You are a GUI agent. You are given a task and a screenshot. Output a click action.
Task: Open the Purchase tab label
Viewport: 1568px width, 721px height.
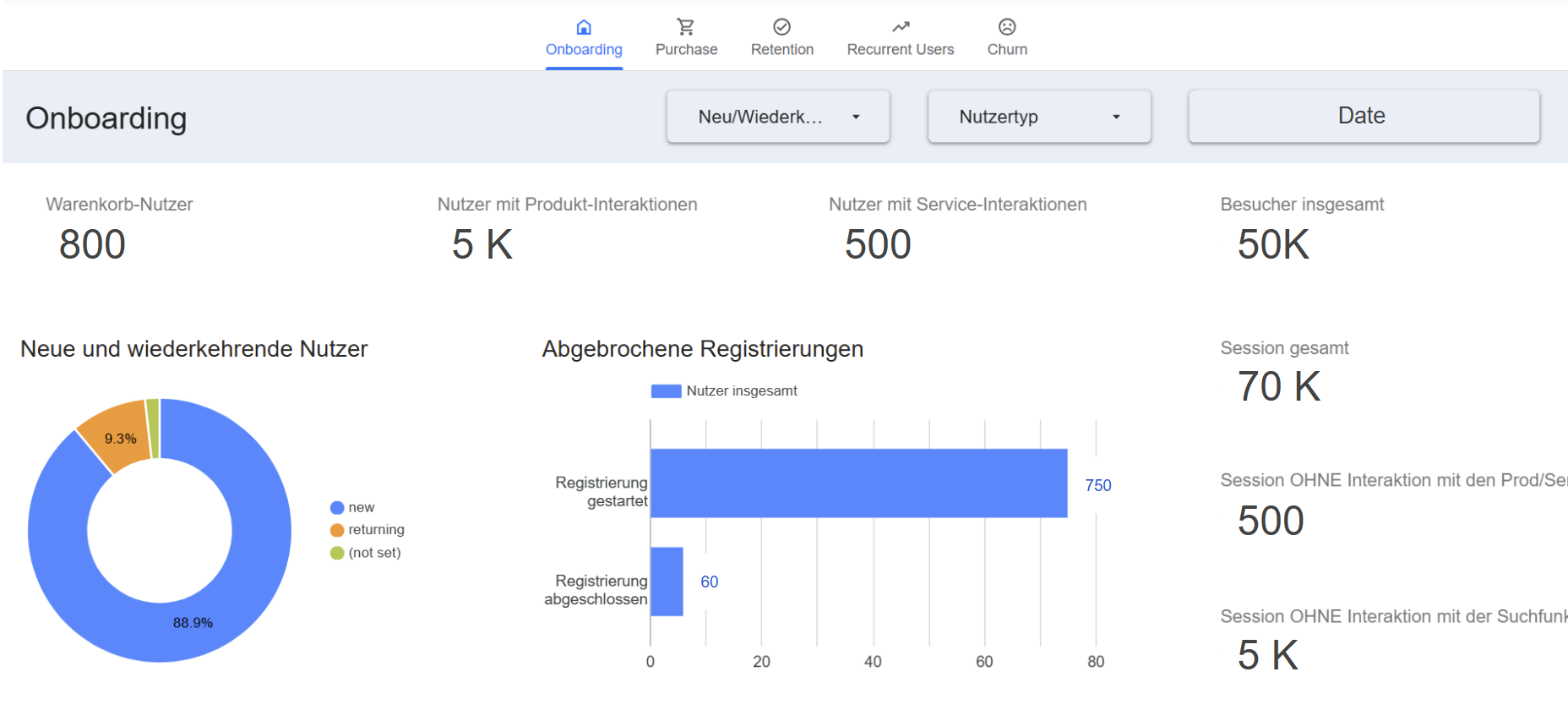click(x=686, y=50)
